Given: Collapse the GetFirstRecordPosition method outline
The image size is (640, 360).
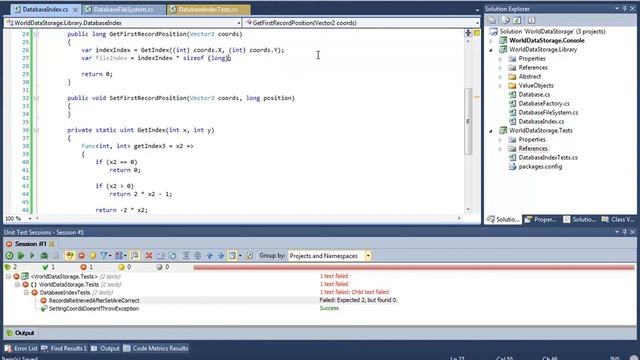Looking at the screenshot, I should [x=36, y=34].
